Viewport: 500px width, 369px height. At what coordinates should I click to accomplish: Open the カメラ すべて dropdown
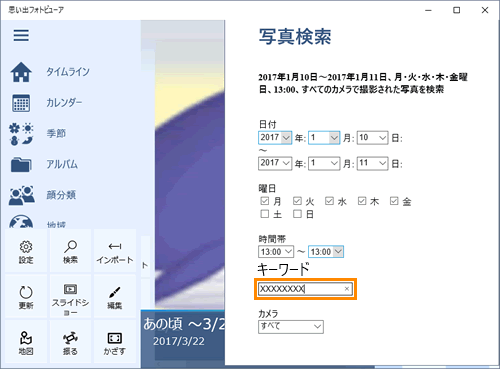pos(291,327)
